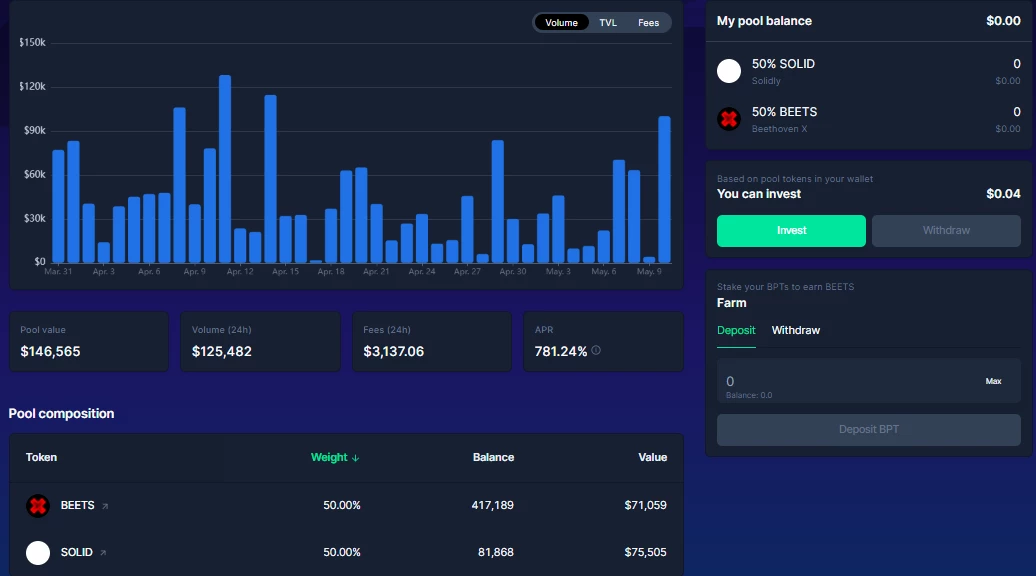Select the Farm Deposit tab
Viewport: 1036px width, 576px height.
coord(736,330)
